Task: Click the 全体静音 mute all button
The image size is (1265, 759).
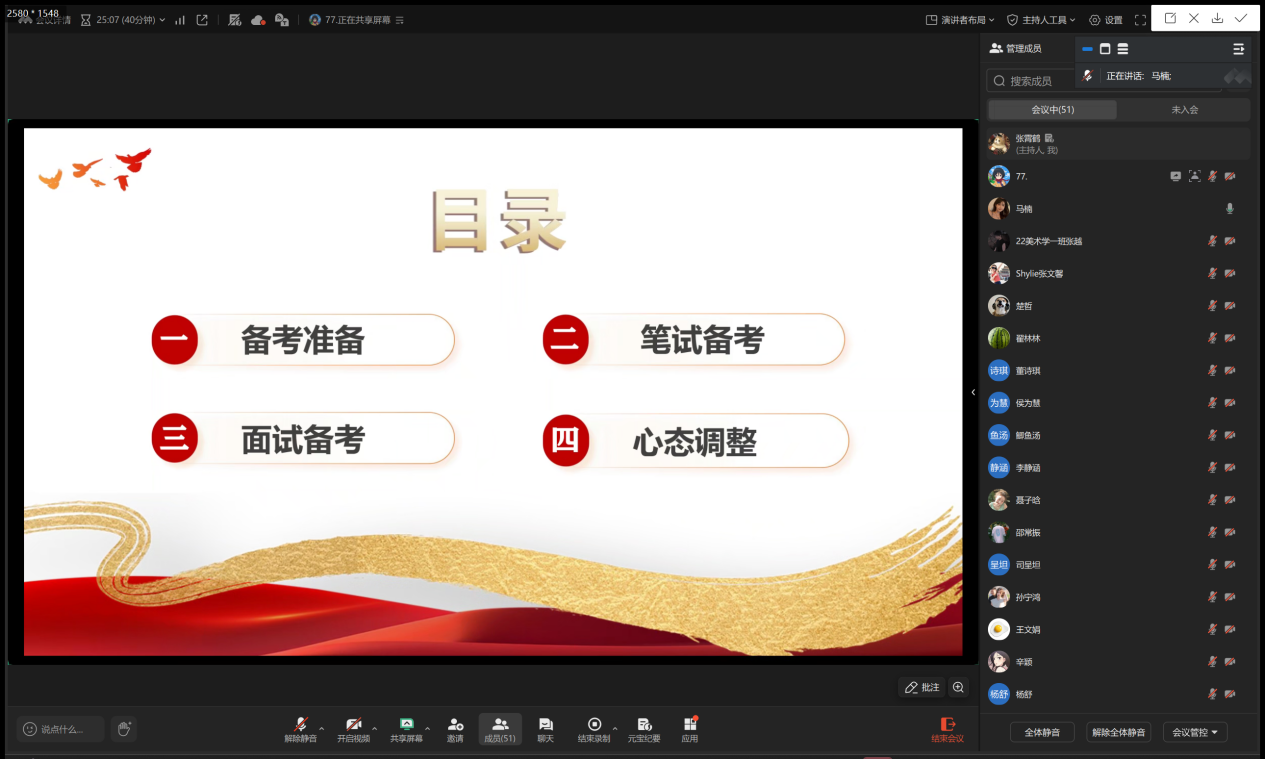Action: 1048,732
